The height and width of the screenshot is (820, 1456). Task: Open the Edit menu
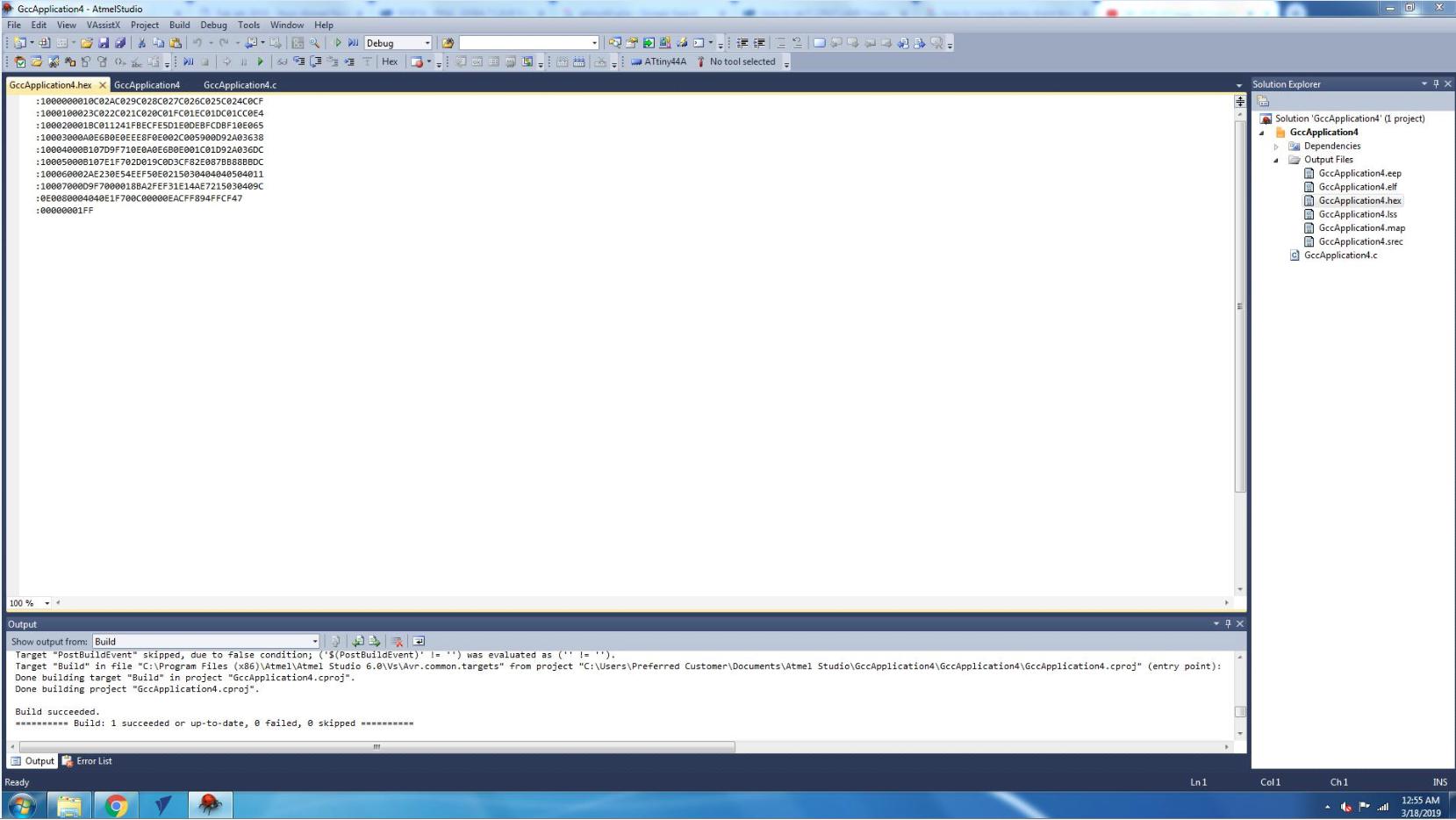pos(39,25)
